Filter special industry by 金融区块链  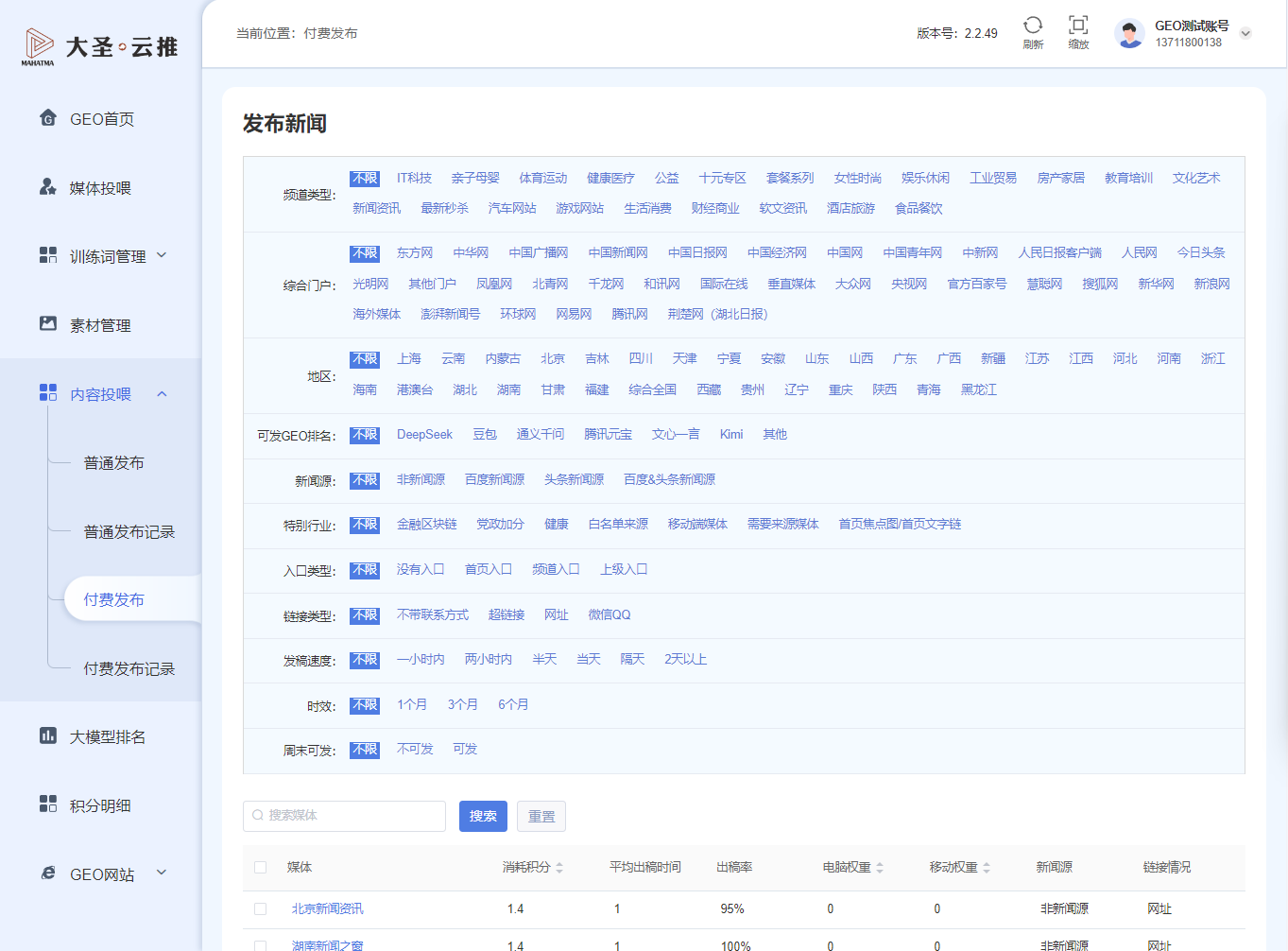(x=427, y=525)
